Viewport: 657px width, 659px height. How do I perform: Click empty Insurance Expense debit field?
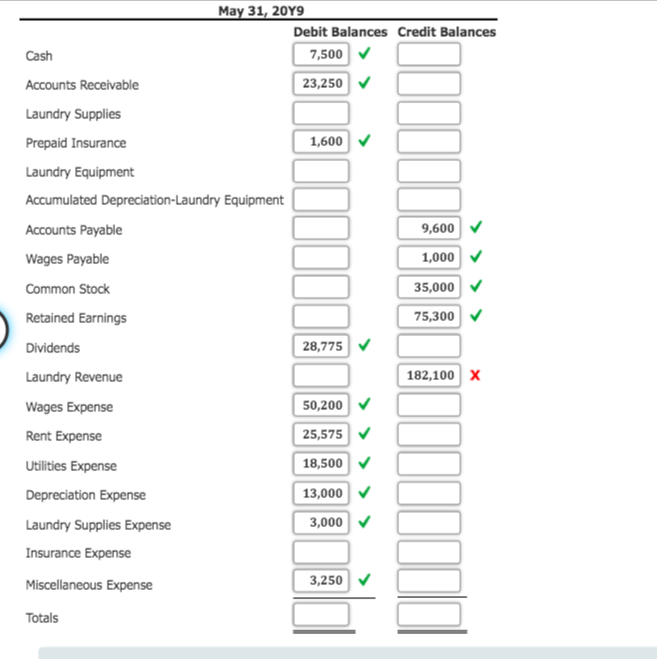coord(321,552)
